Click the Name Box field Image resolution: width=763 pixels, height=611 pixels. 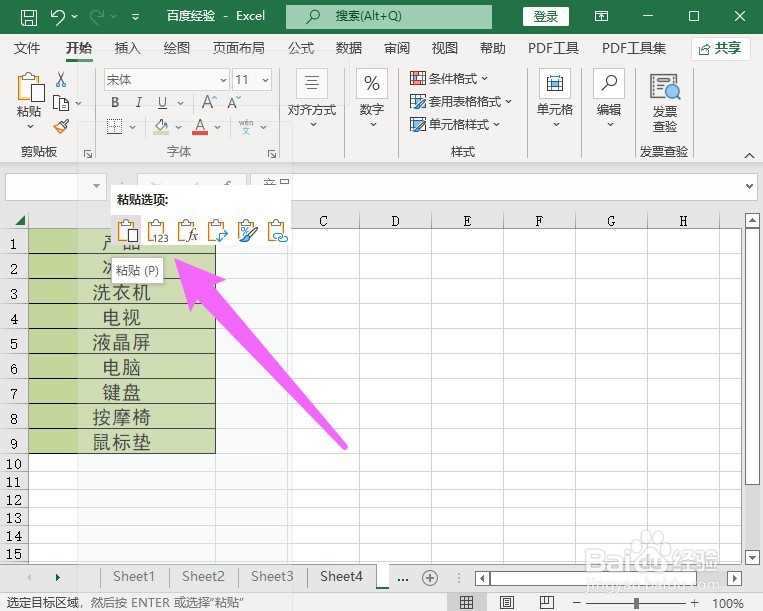[55, 186]
